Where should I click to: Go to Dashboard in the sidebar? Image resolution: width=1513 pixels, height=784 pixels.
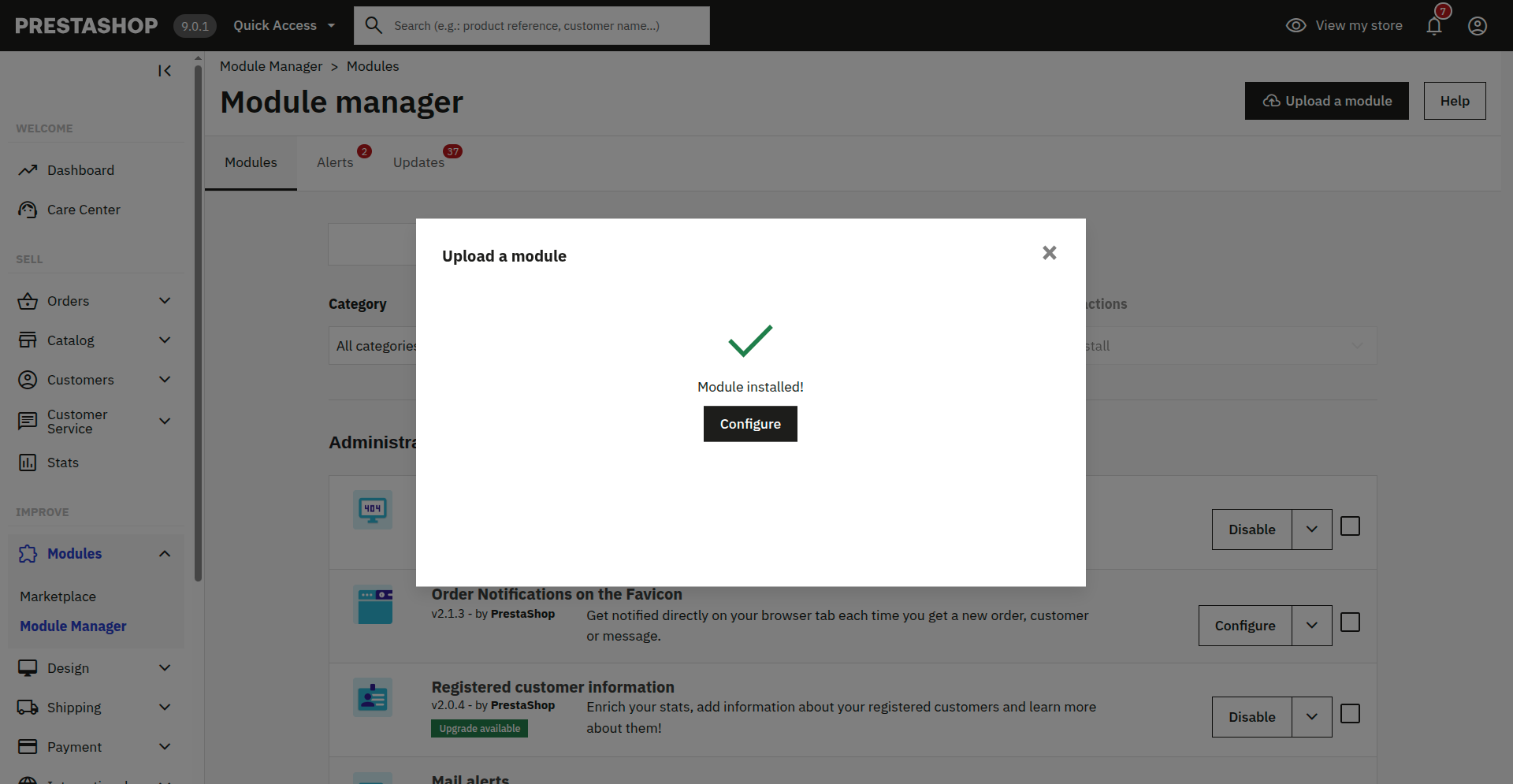coord(80,170)
